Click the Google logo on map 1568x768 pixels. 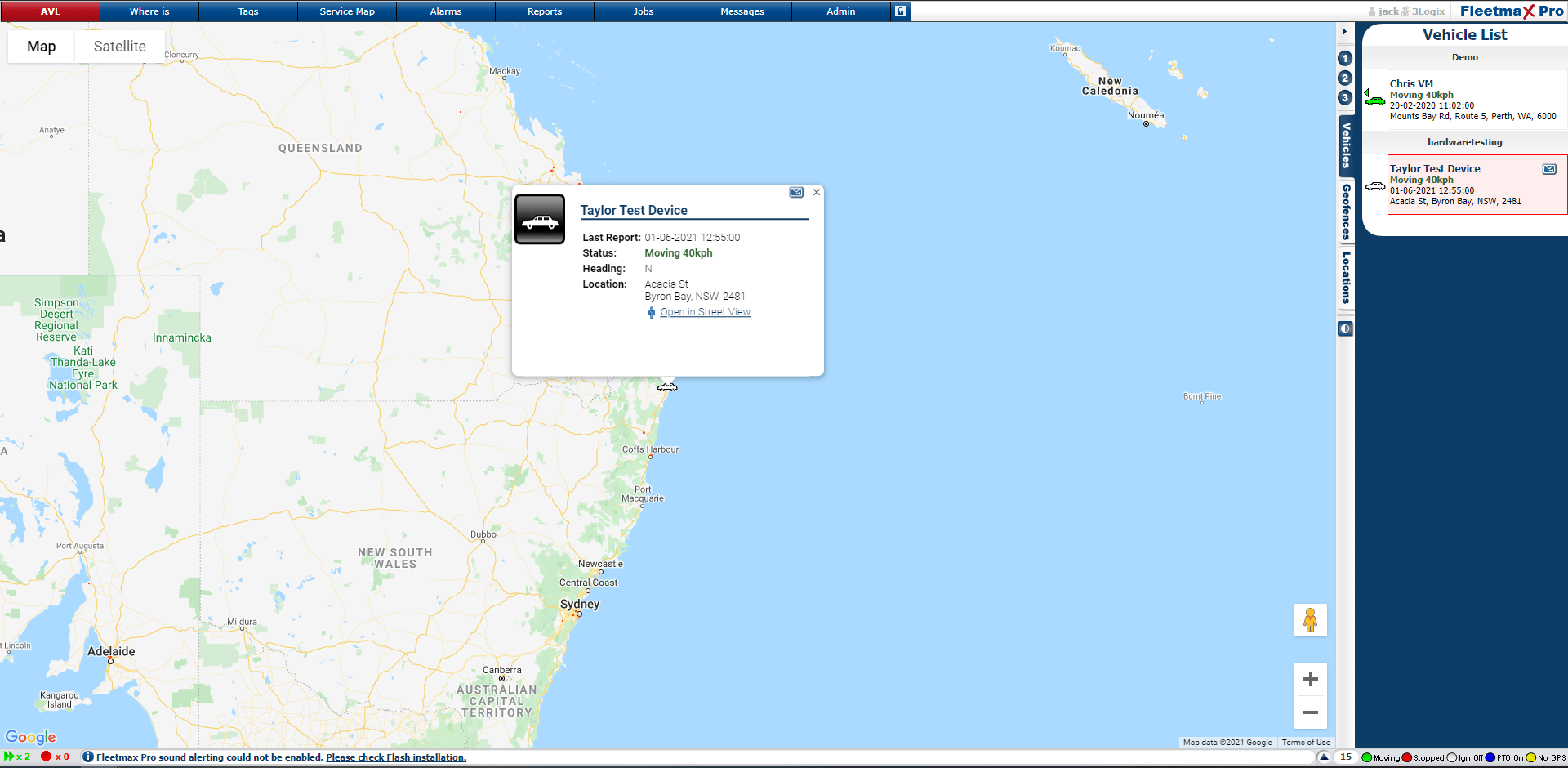point(30,737)
